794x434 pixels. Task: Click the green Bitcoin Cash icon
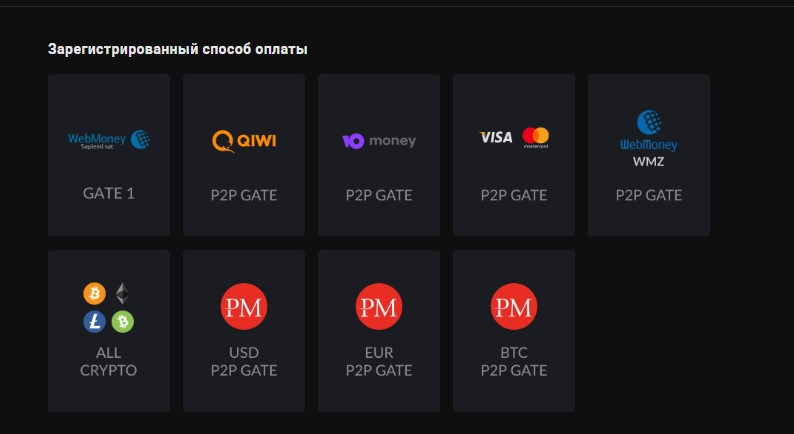[x=123, y=322]
